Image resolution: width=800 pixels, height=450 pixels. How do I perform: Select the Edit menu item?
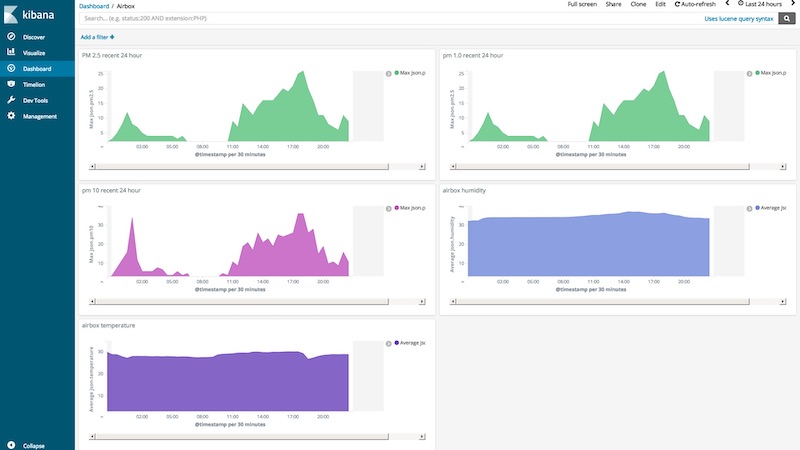660,4
